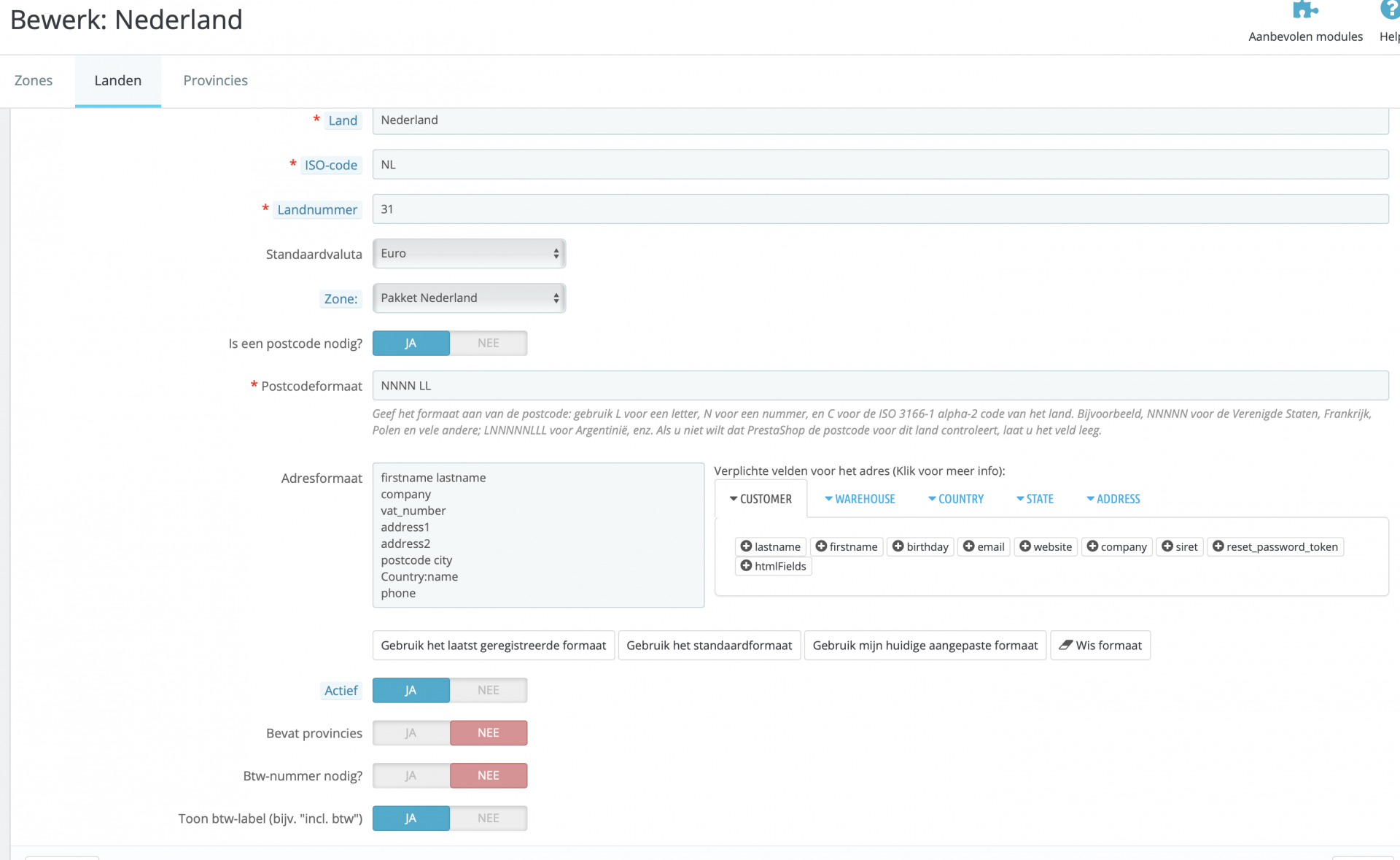
Task: Expand the WAREHOUSE fields section
Action: coord(860,499)
